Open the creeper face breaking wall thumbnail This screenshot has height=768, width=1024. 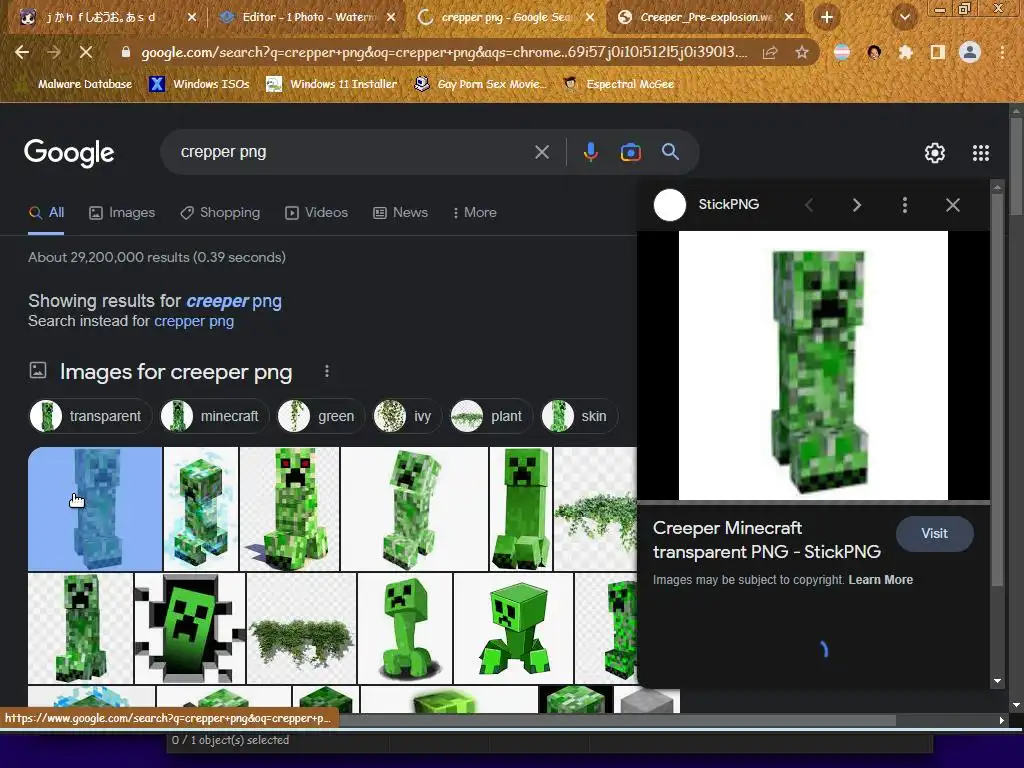point(189,628)
